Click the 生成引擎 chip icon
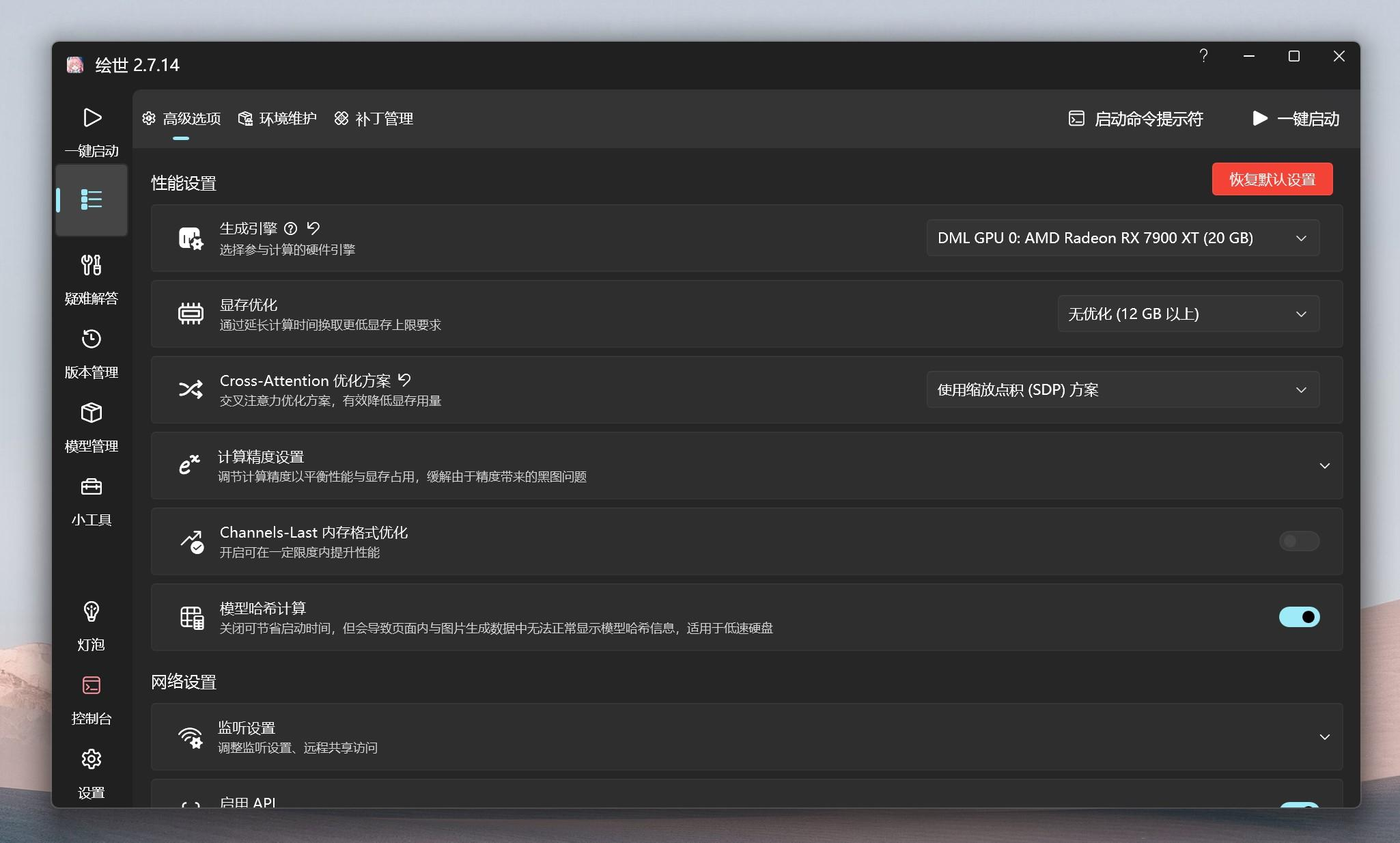The image size is (1400, 843). coord(191,238)
